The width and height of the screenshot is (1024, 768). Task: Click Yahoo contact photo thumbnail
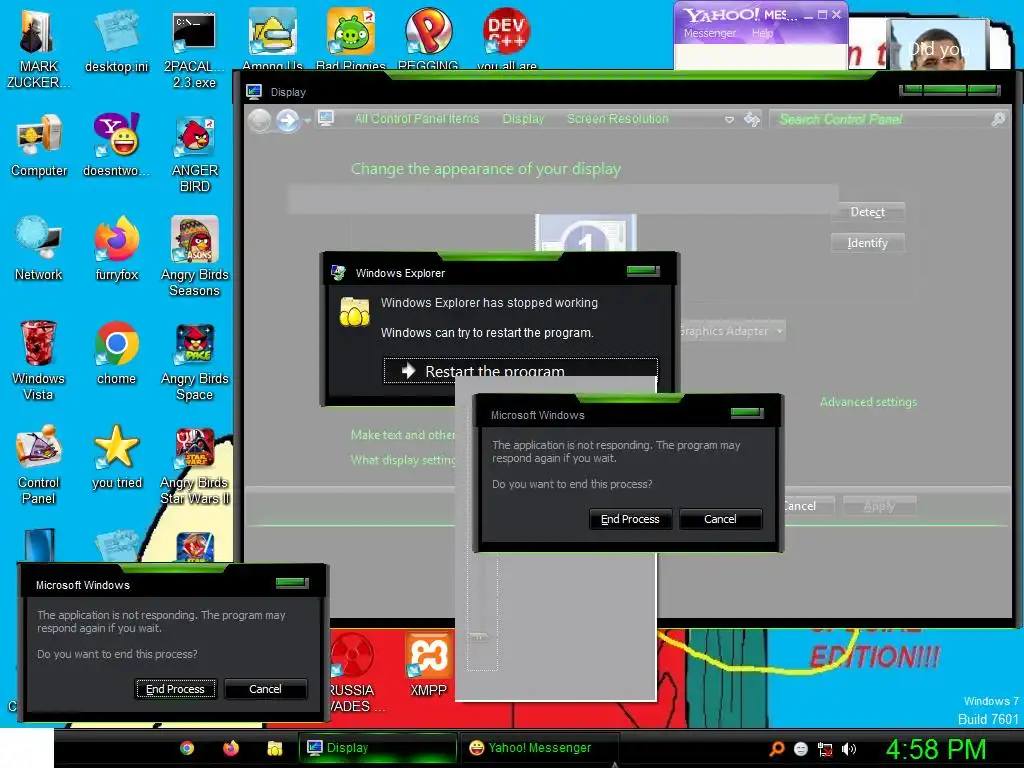pyautogui.click(x=938, y=44)
